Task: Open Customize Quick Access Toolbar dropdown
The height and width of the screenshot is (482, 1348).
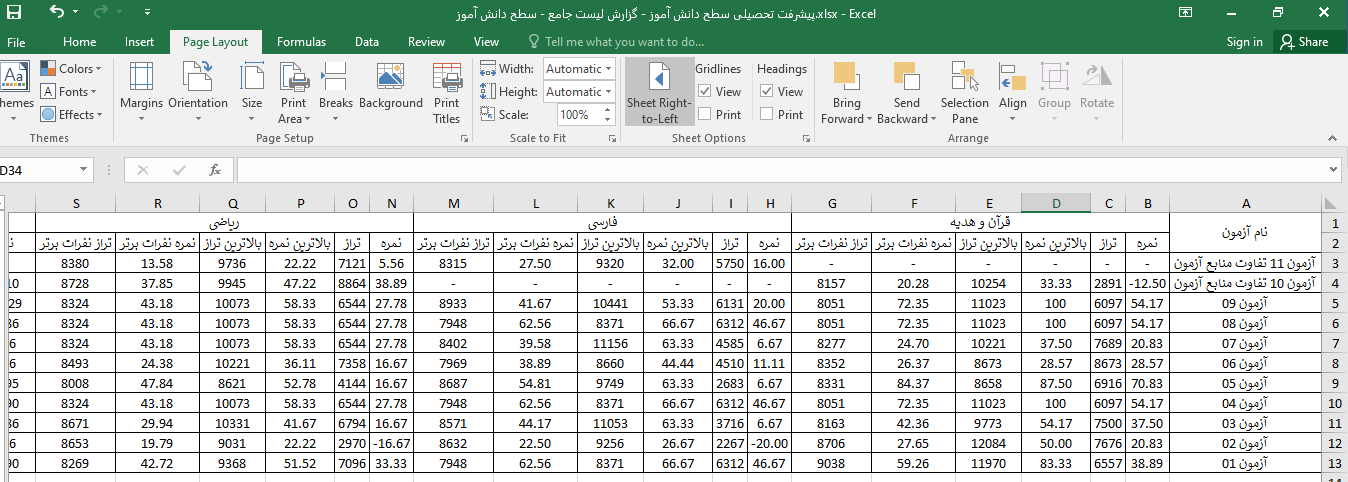Action: 148,14
